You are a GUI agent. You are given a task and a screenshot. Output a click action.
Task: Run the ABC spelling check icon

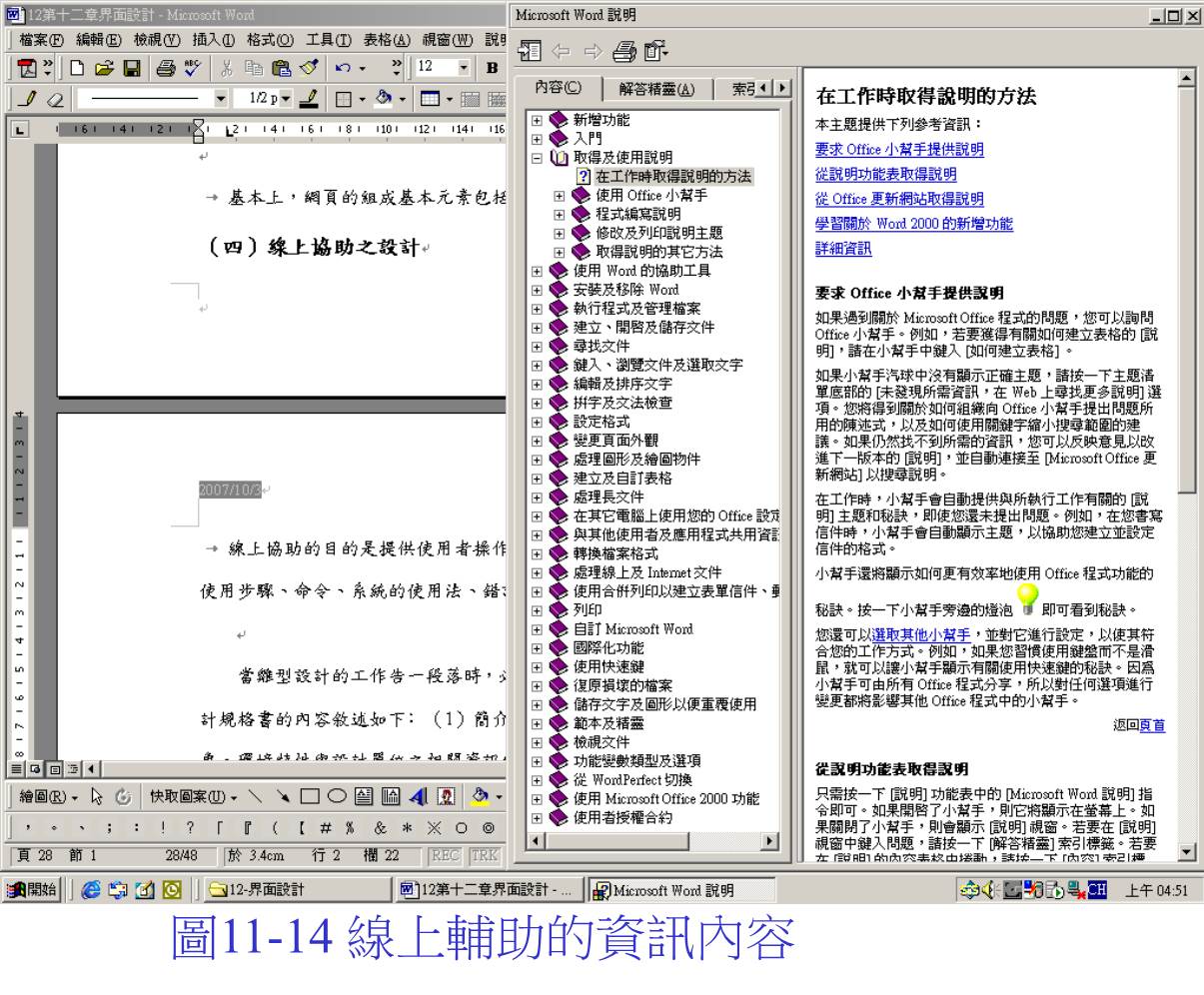coord(192,68)
